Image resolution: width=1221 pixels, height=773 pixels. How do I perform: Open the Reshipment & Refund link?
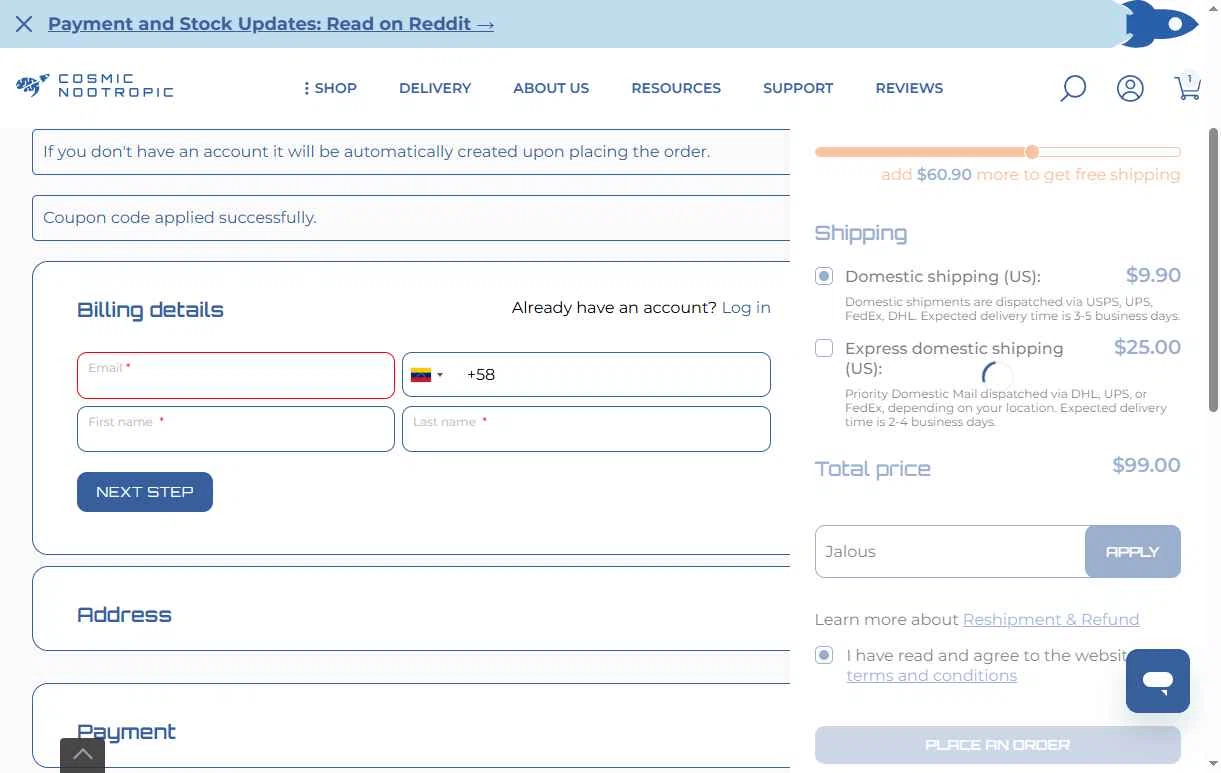point(1051,619)
